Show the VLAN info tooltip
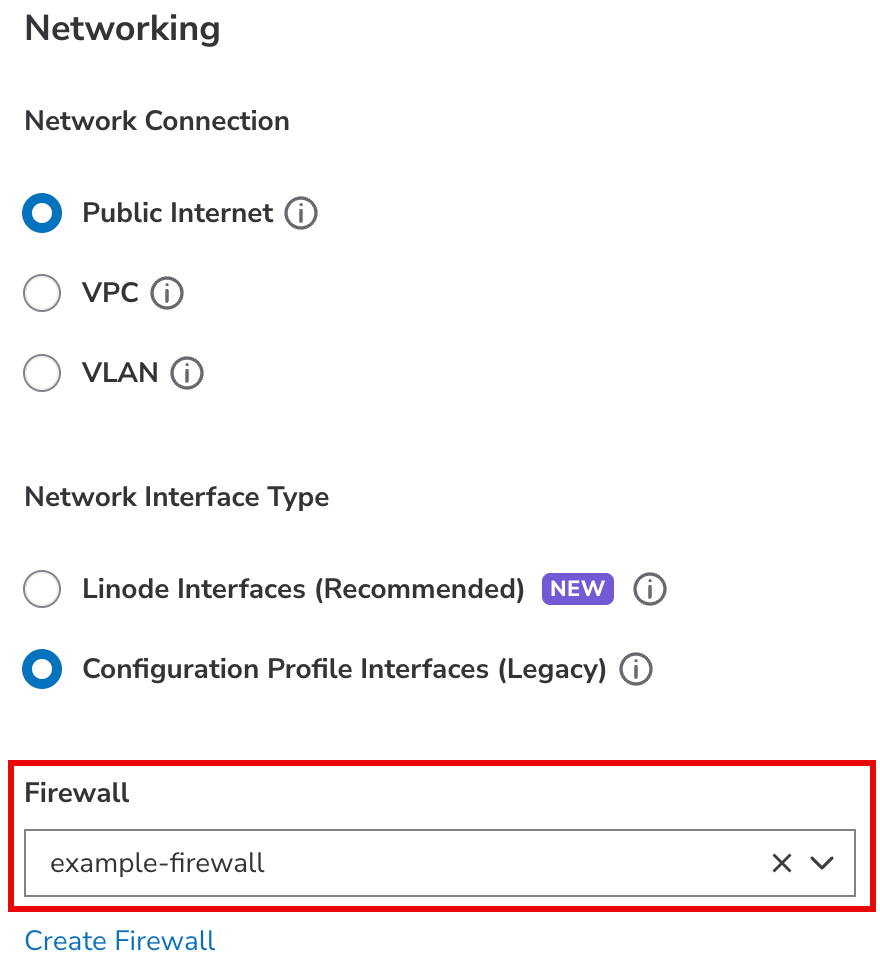This screenshot has width=880, height=970. pyautogui.click(x=187, y=373)
